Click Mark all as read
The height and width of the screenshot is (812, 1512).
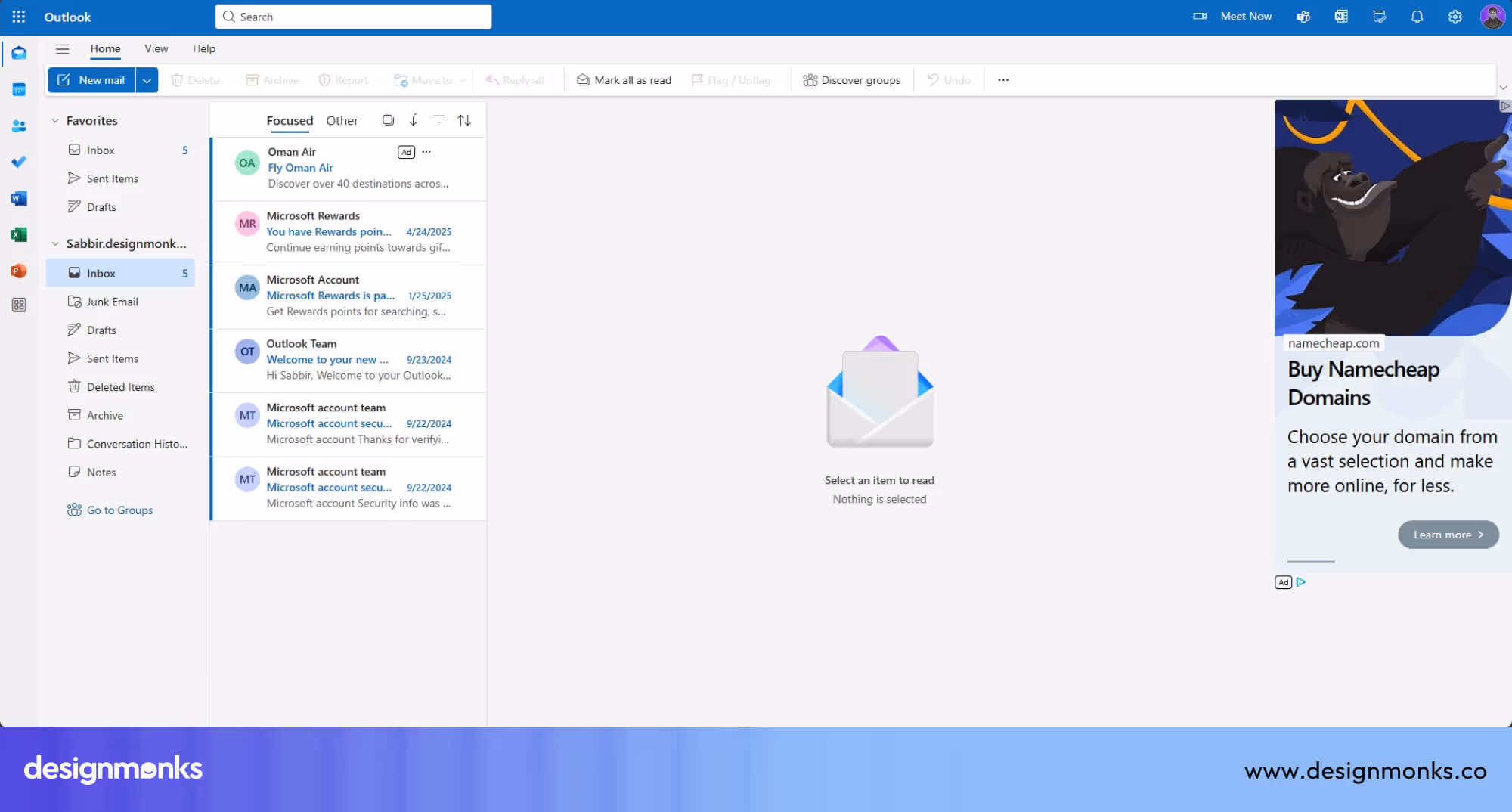pyautogui.click(x=624, y=80)
